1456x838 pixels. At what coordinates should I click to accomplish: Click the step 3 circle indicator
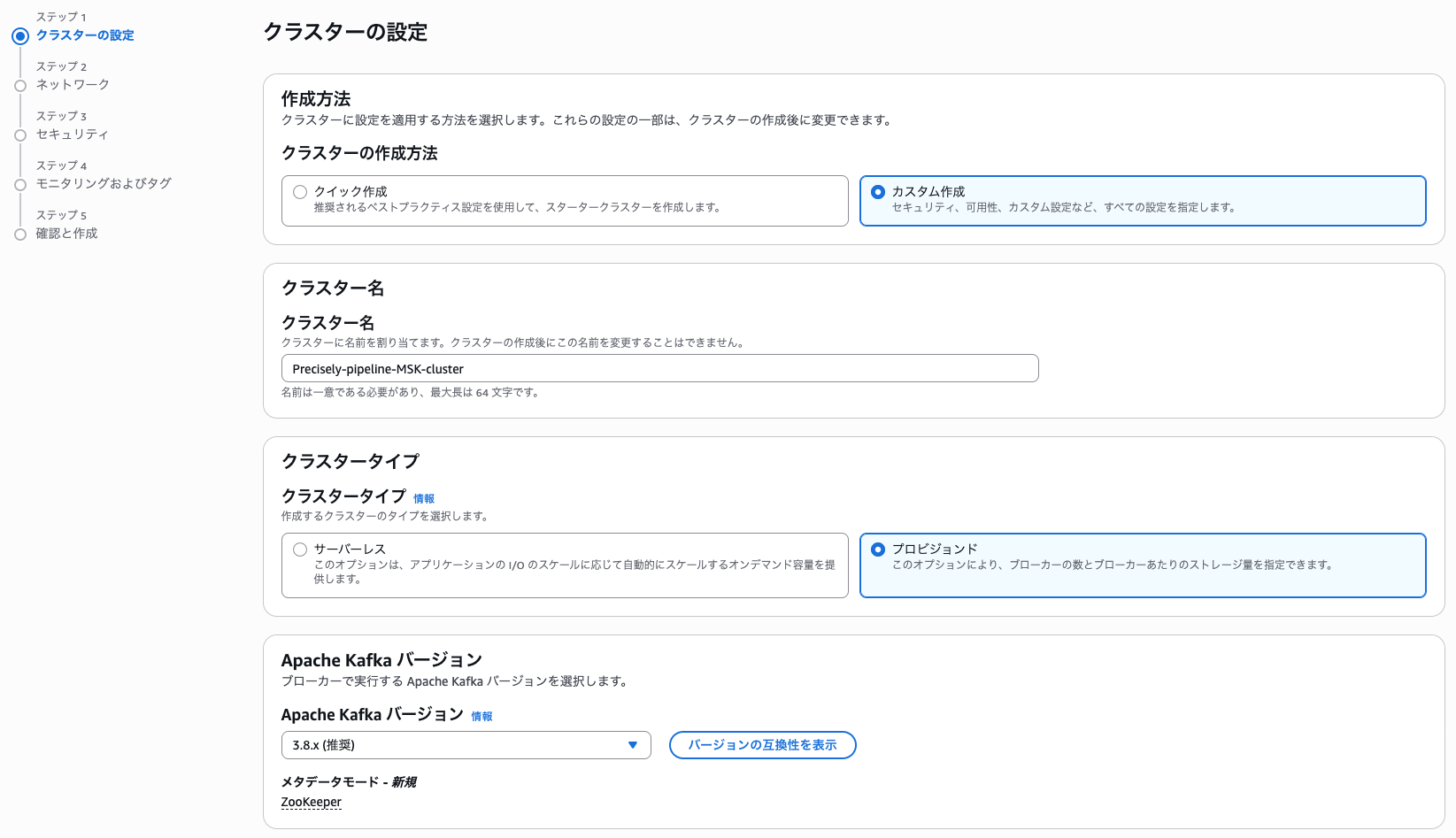(x=20, y=135)
